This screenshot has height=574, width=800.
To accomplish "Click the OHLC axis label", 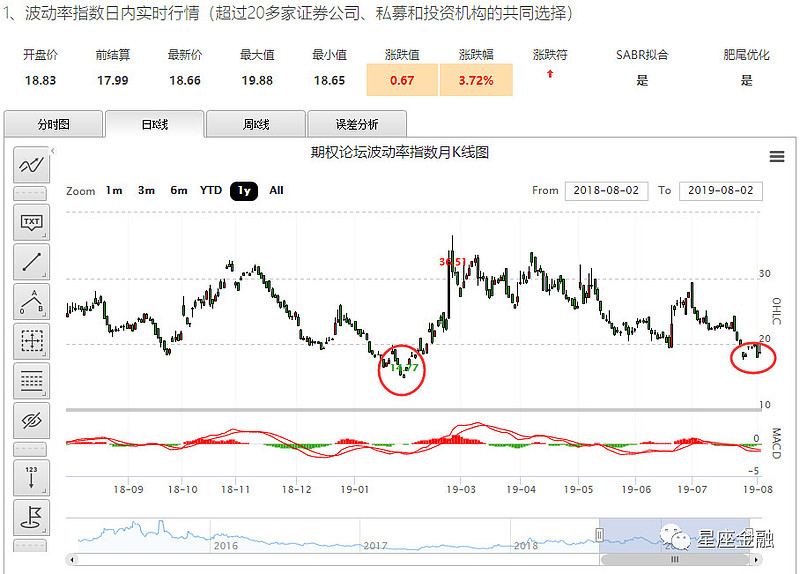I will tap(776, 311).
